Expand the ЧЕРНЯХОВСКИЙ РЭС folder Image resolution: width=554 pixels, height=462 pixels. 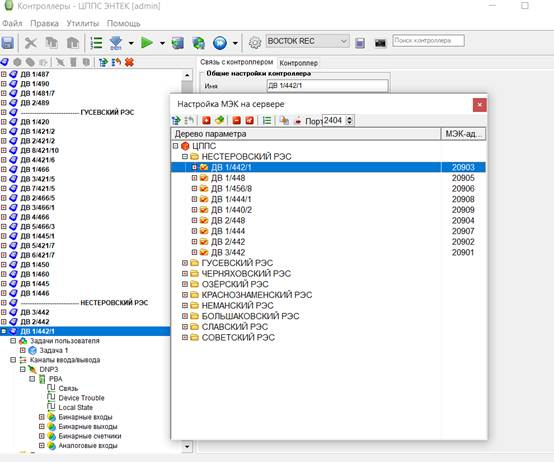(x=184, y=273)
